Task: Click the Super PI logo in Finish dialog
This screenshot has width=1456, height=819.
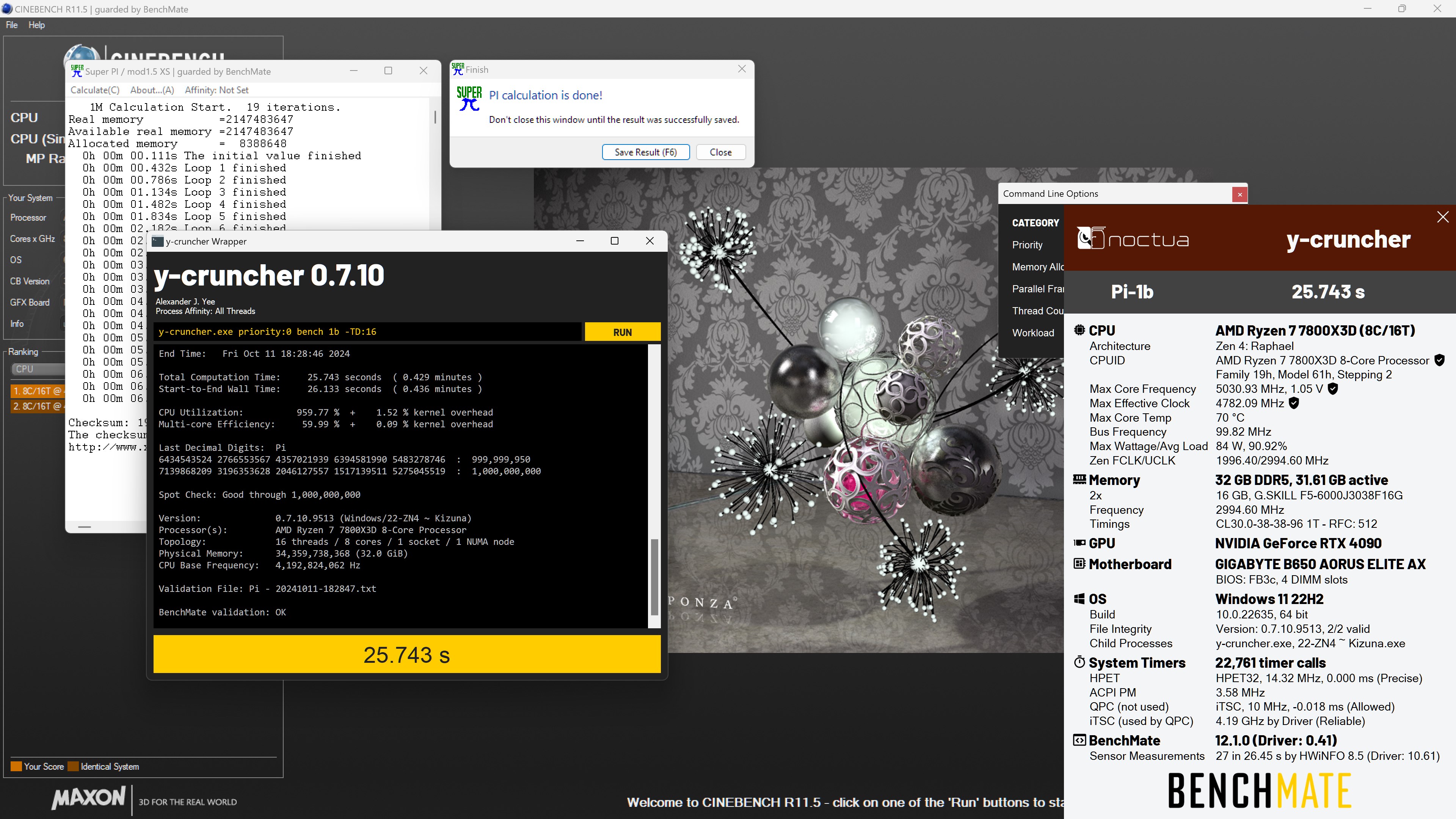Action: 469,98
